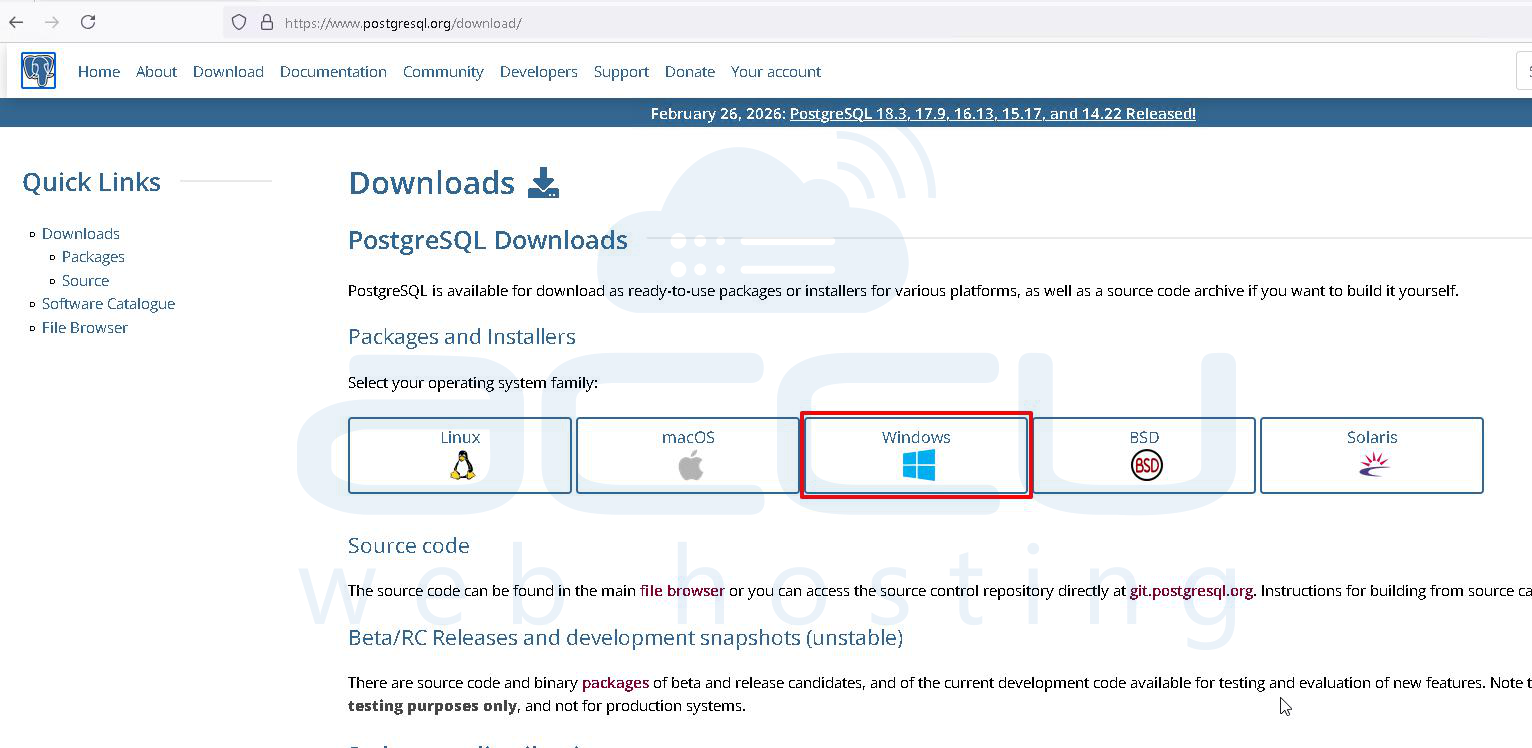Go to Download in the top navigation
This screenshot has height=748, width=1532.
(228, 72)
